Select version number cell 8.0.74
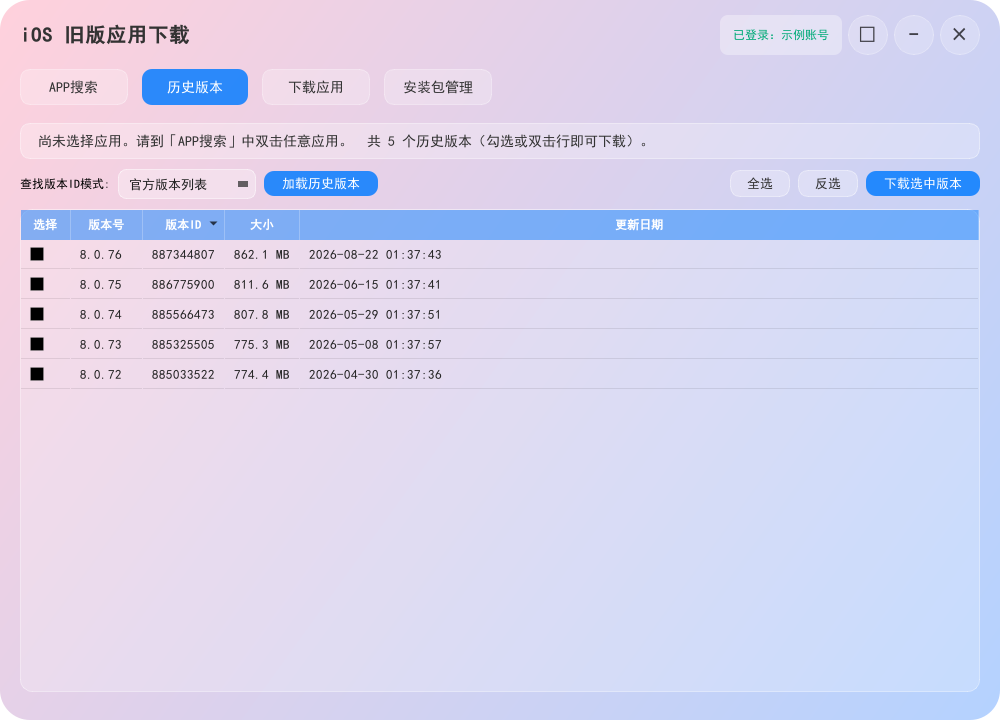The image size is (1000, 720). coord(101,315)
